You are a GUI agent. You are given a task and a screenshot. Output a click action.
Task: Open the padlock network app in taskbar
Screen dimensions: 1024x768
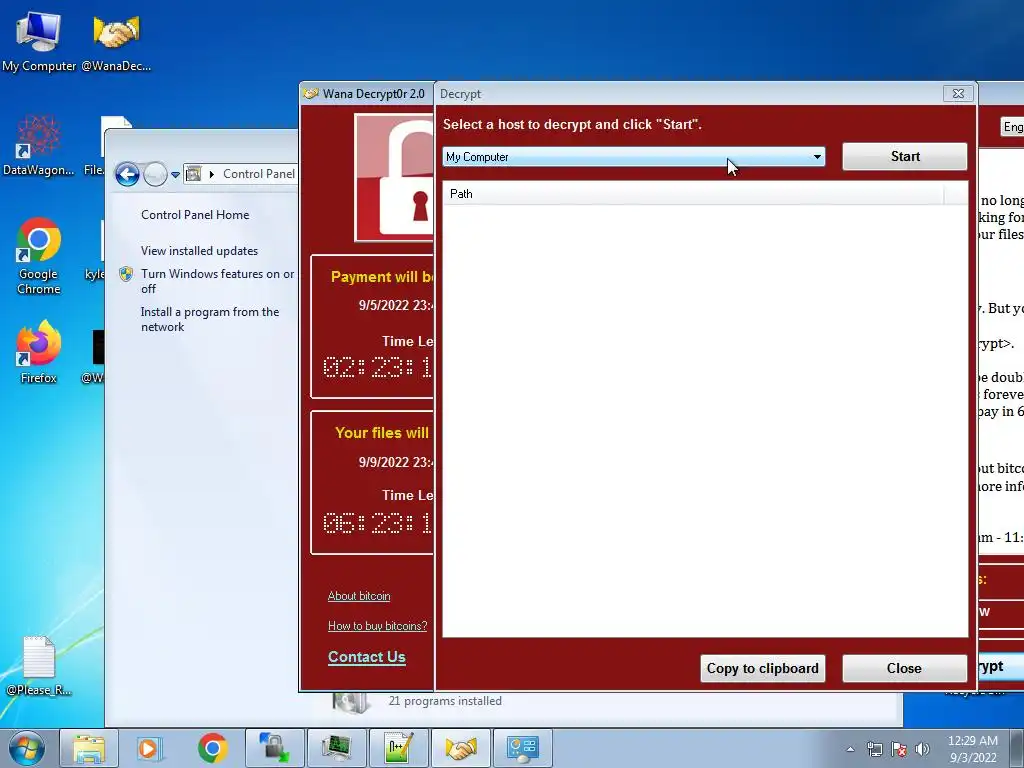(274, 748)
